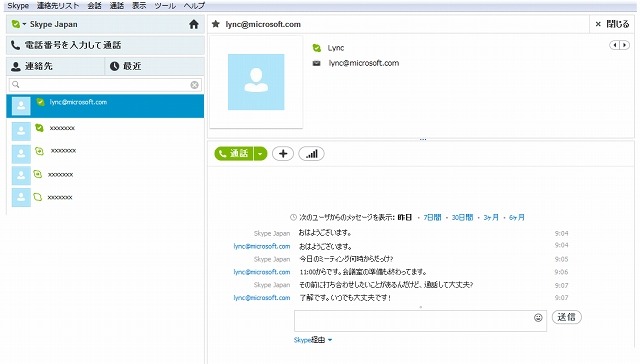This screenshot has height=364, width=640.
Task: Open the ヘルプ menu
Action: coord(194,6)
